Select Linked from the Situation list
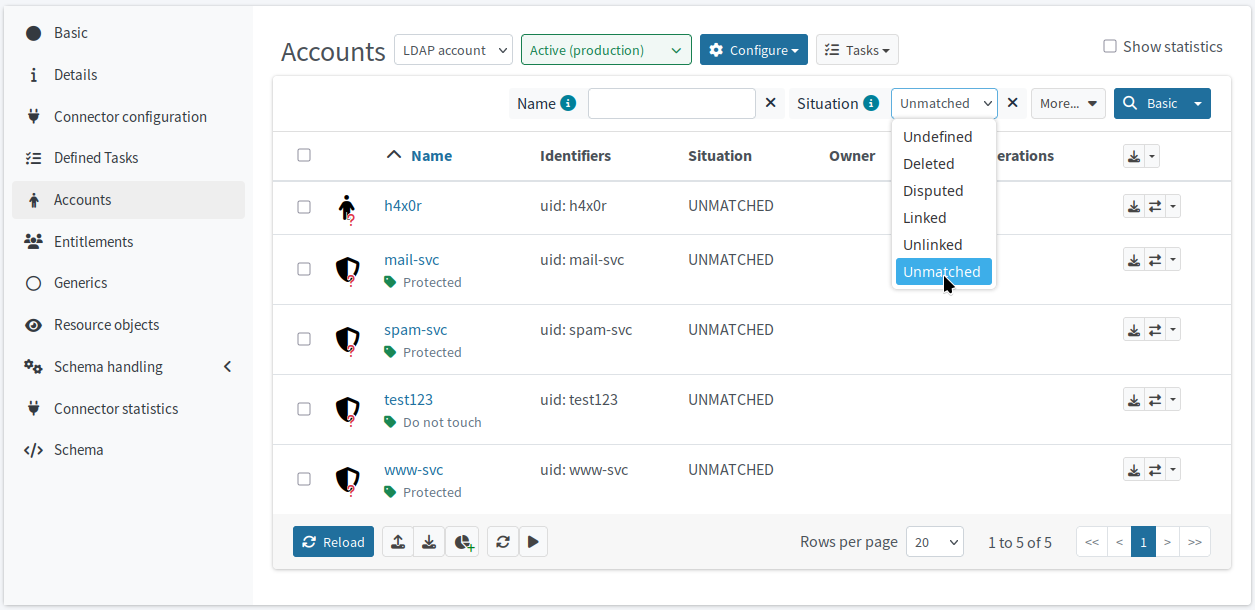1255x610 pixels. 924,217
